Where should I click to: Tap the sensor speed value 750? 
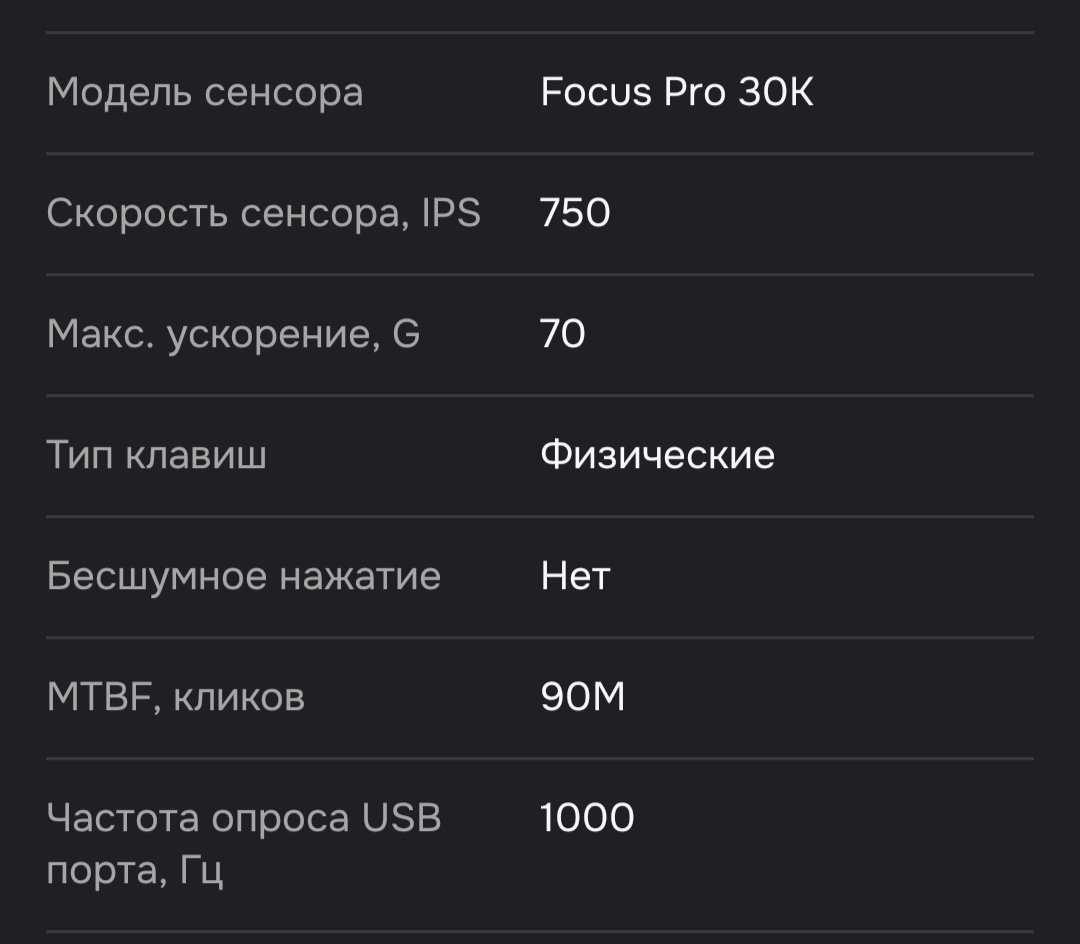[x=575, y=214]
